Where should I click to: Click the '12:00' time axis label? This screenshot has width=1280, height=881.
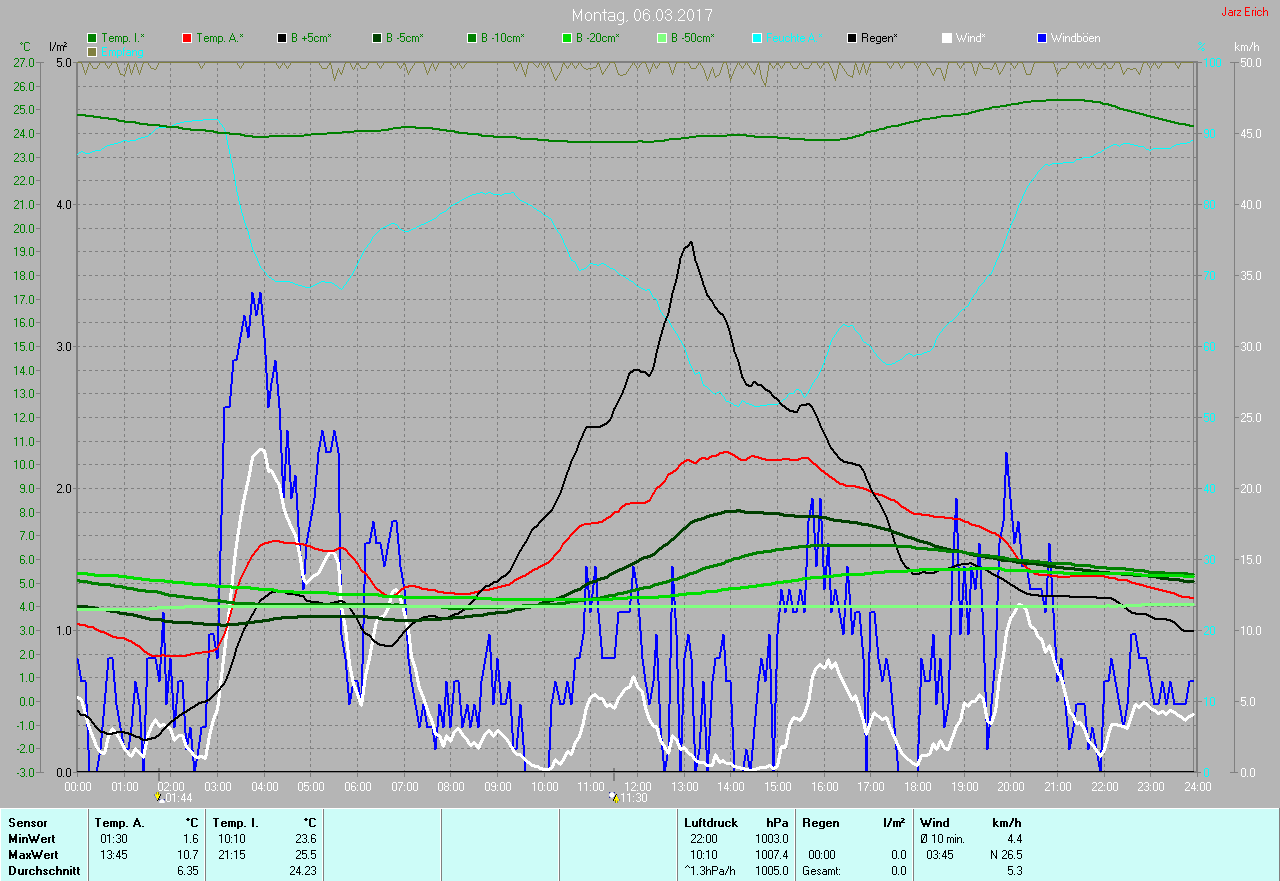[638, 786]
